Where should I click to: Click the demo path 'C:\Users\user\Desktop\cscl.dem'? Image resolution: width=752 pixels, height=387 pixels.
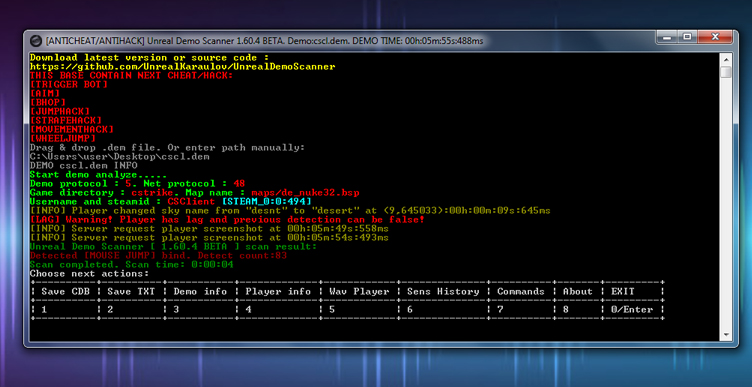point(119,157)
